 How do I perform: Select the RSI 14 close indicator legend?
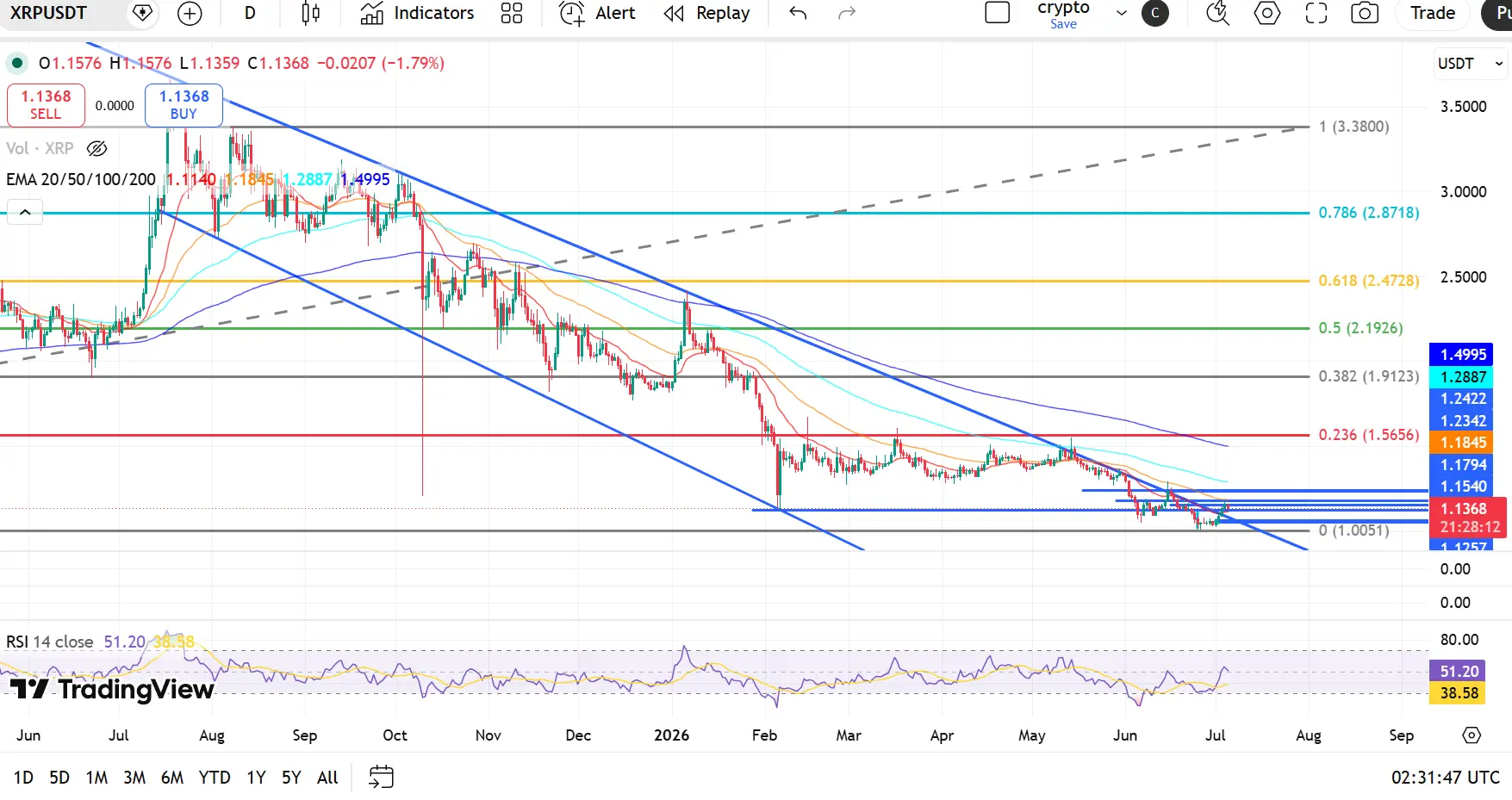50,642
